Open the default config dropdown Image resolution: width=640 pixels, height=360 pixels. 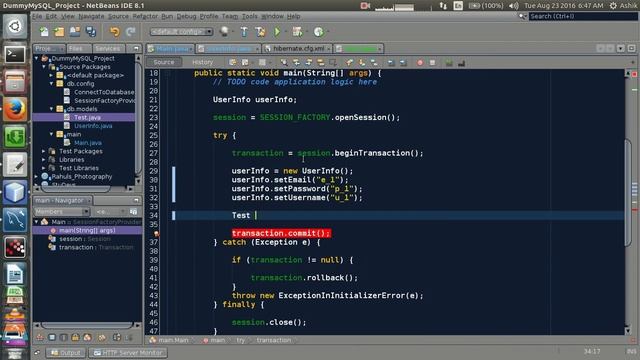181,31
